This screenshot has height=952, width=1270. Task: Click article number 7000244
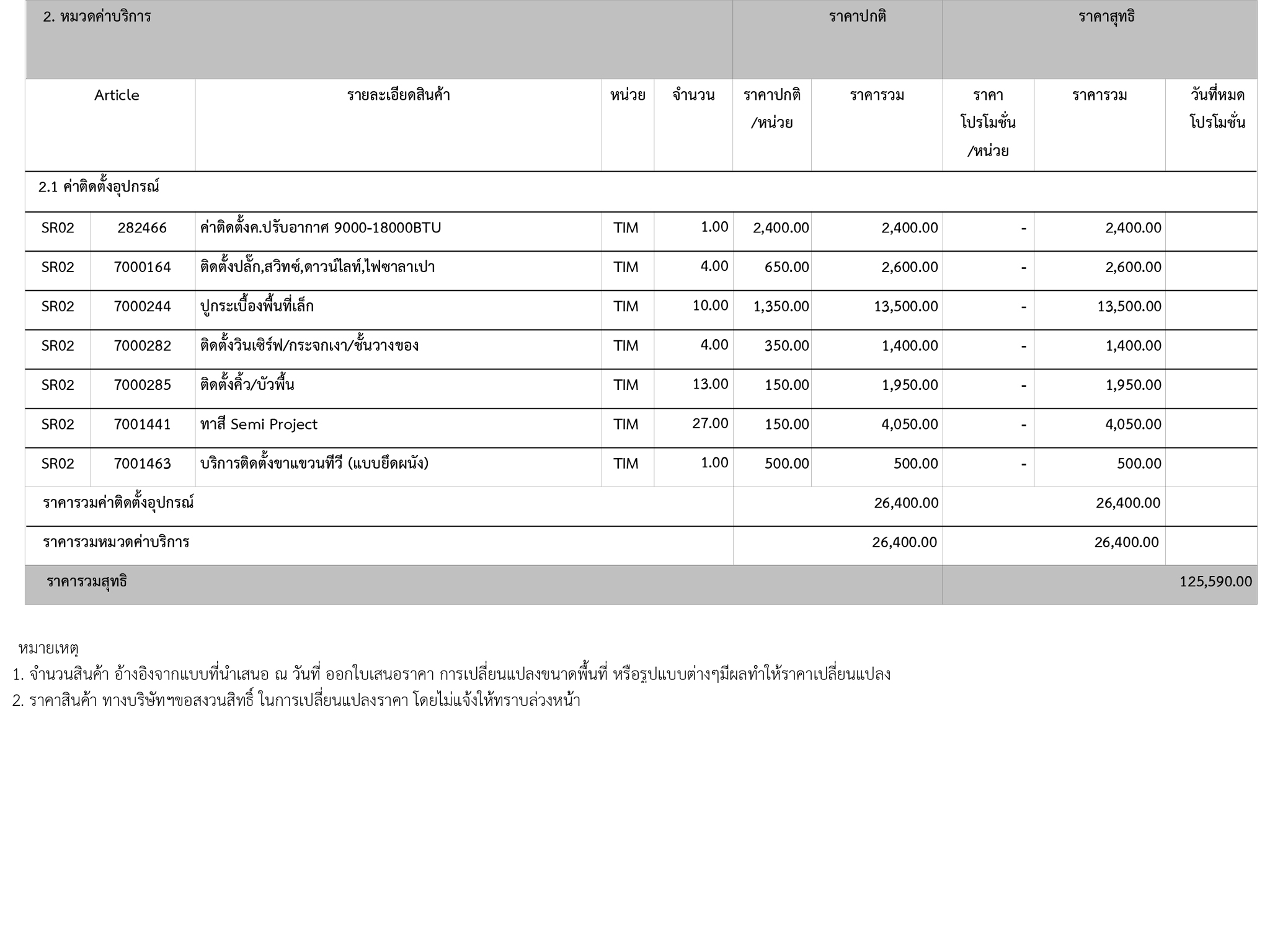(x=142, y=306)
